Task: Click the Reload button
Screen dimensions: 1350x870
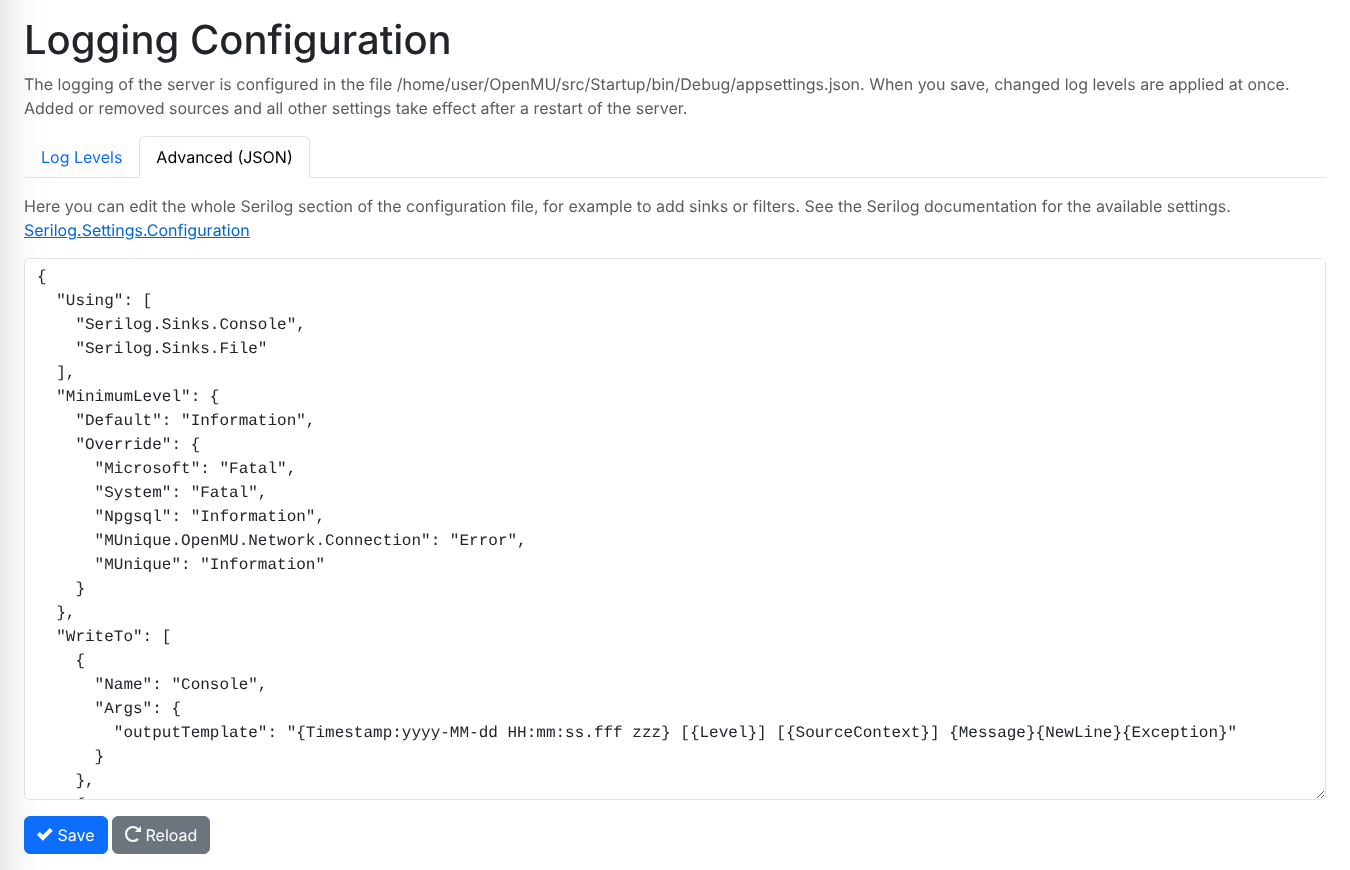Action: [x=161, y=835]
